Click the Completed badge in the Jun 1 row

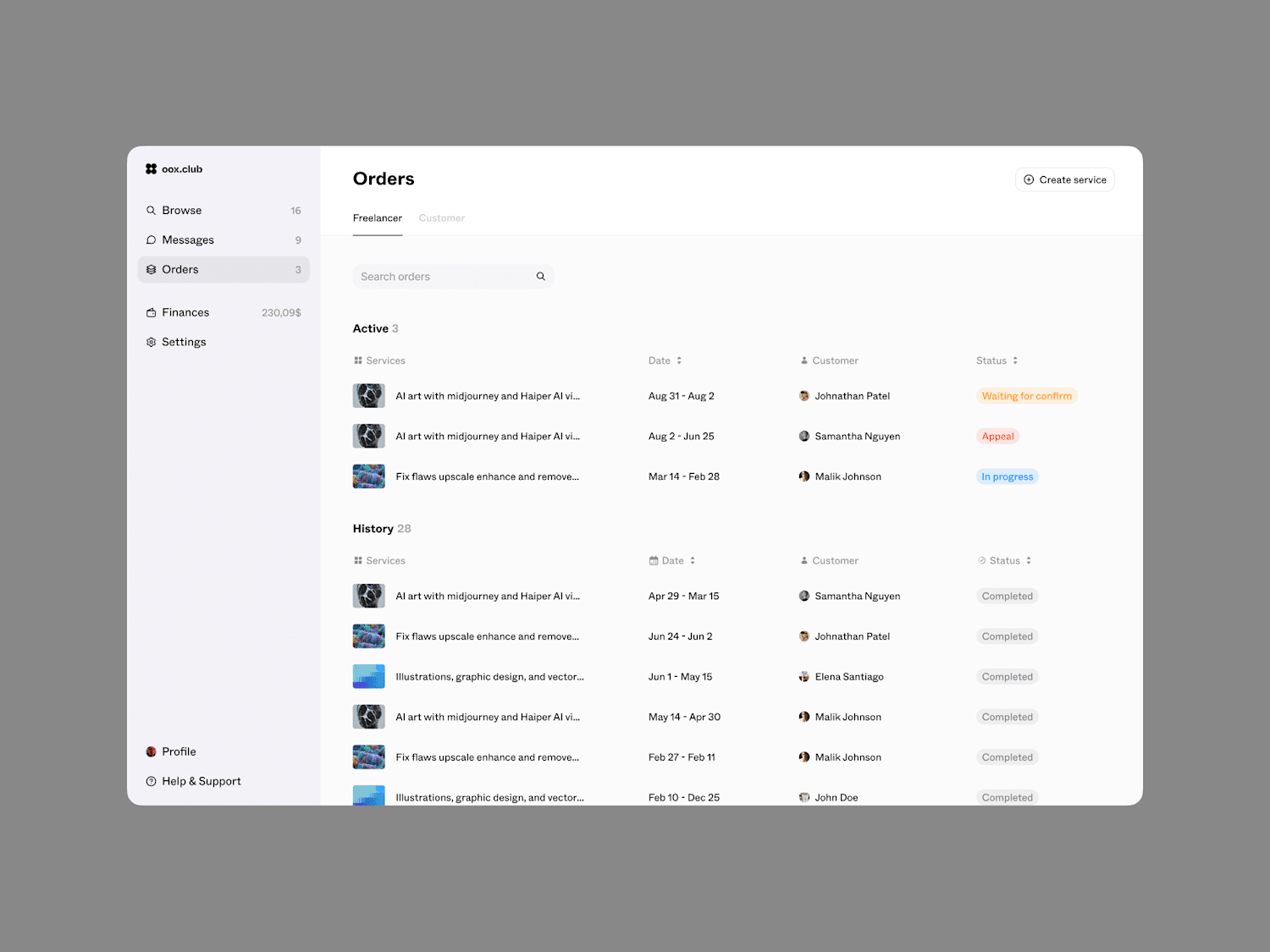pos(1007,677)
